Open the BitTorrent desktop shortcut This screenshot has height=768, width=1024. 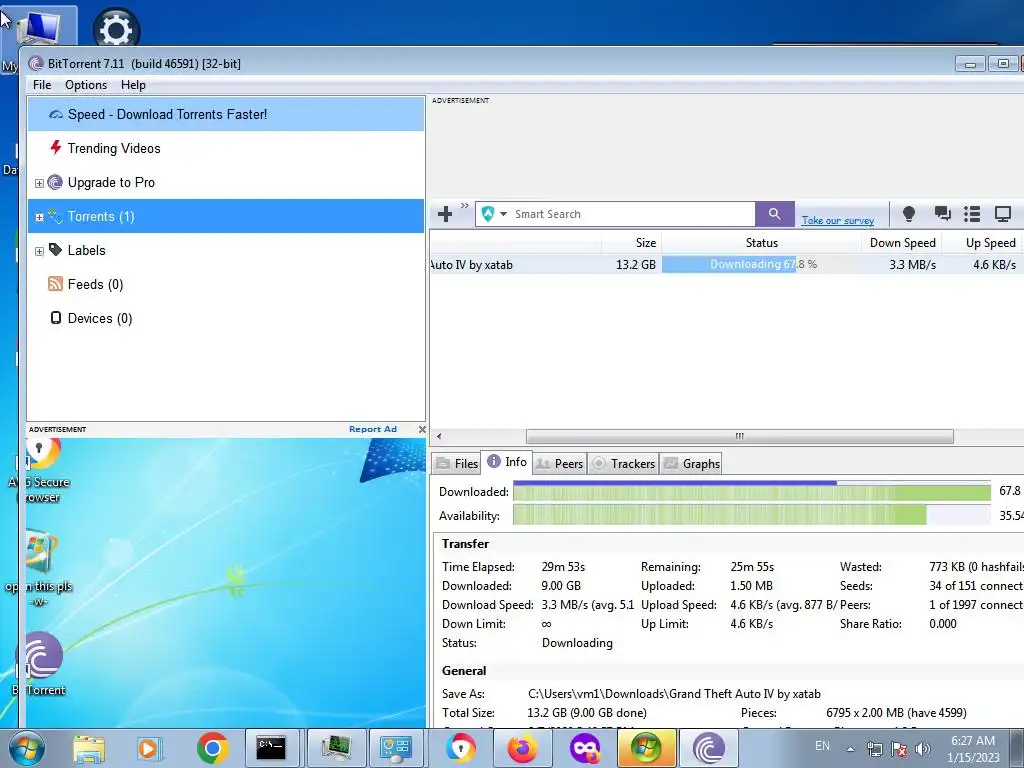tap(40, 662)
